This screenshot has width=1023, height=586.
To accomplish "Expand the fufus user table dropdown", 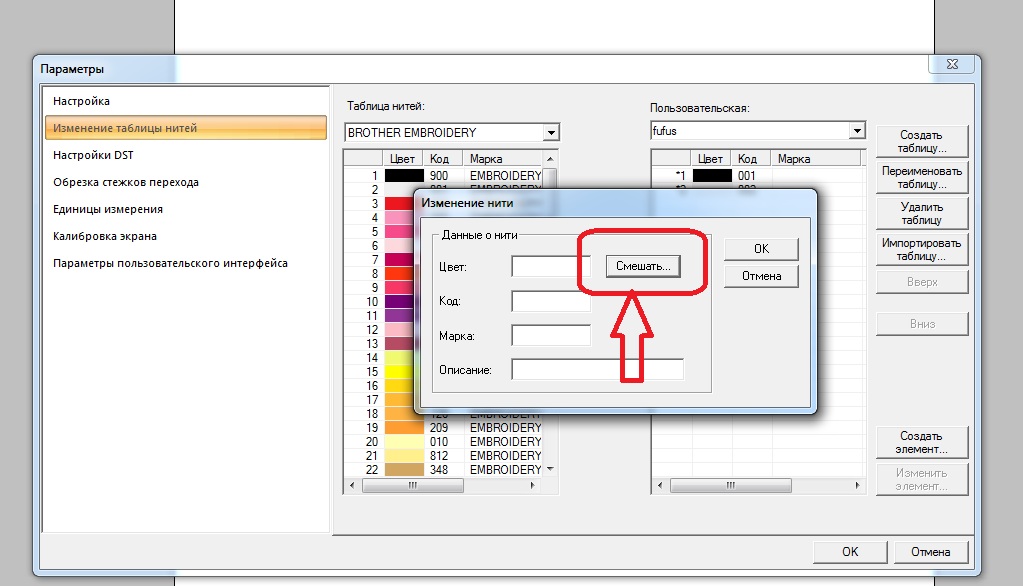I will 856,131.
